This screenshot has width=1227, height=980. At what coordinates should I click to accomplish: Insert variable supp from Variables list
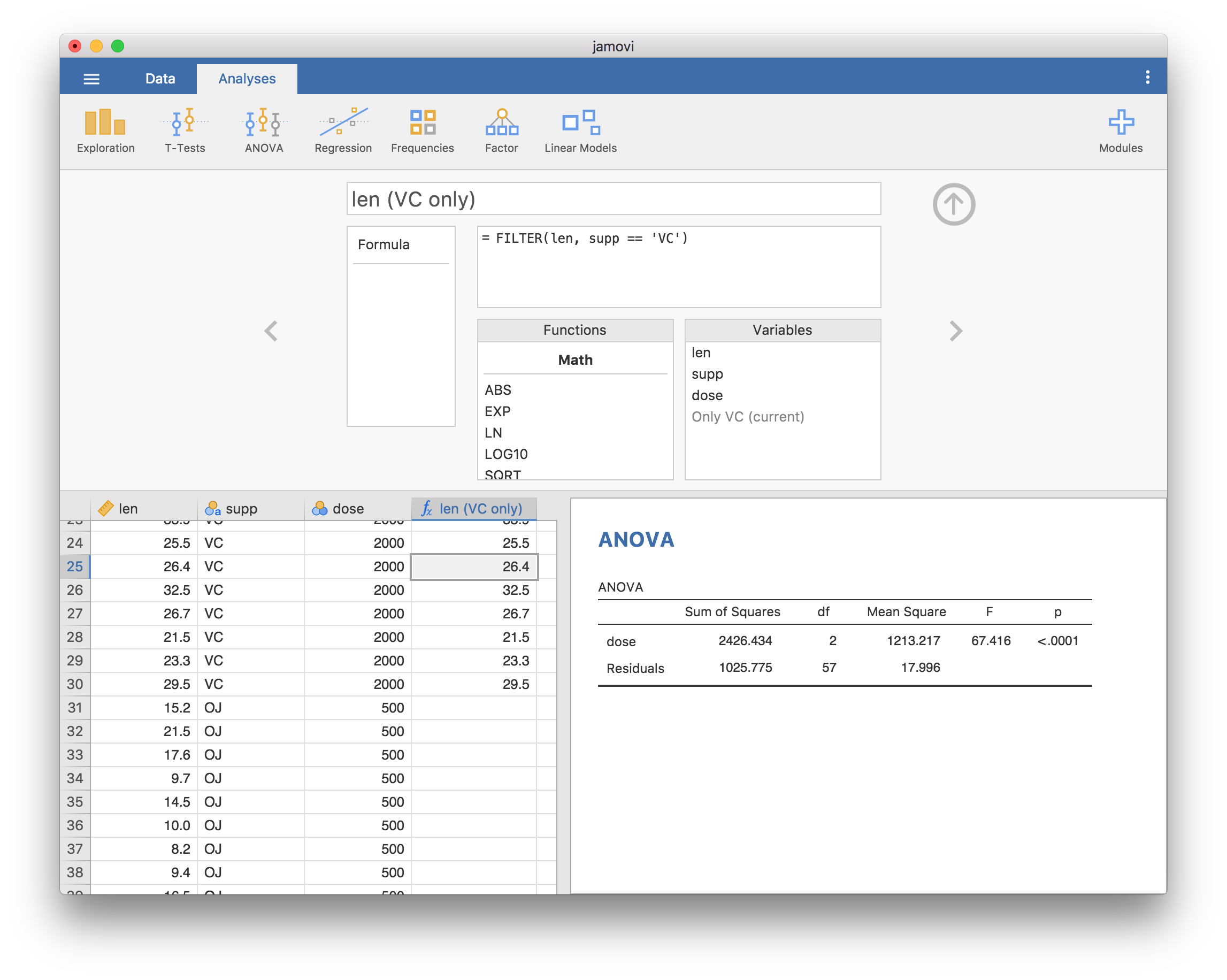click(x=707, y=374)
